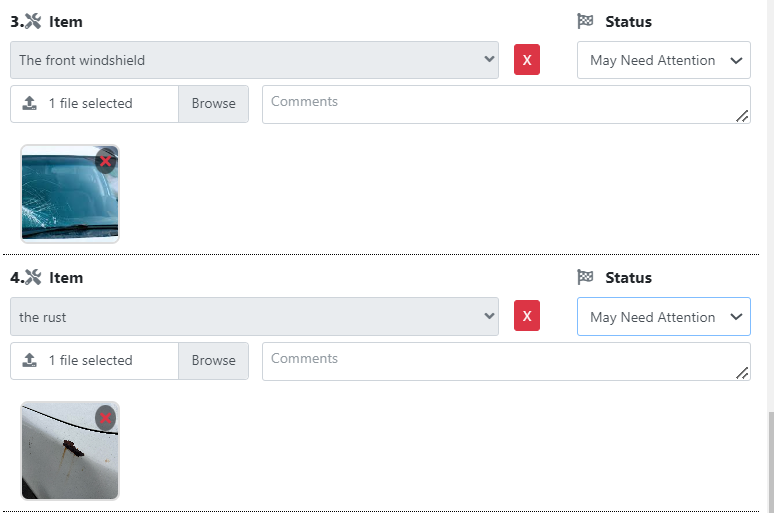Click the Comments box for the rust item
The height and width of the screenshot is (513, 774).
(506, 361)
